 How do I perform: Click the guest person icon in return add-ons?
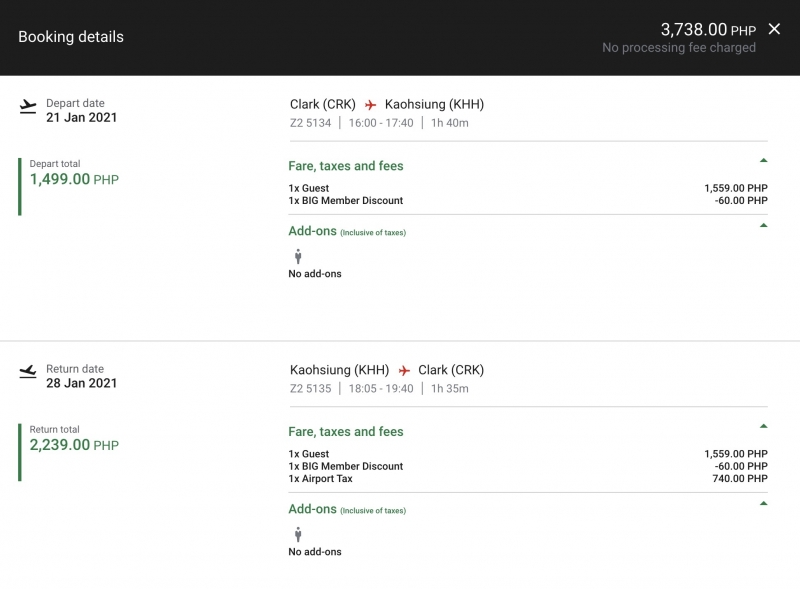pyautogui.click(x=298, y=534)
